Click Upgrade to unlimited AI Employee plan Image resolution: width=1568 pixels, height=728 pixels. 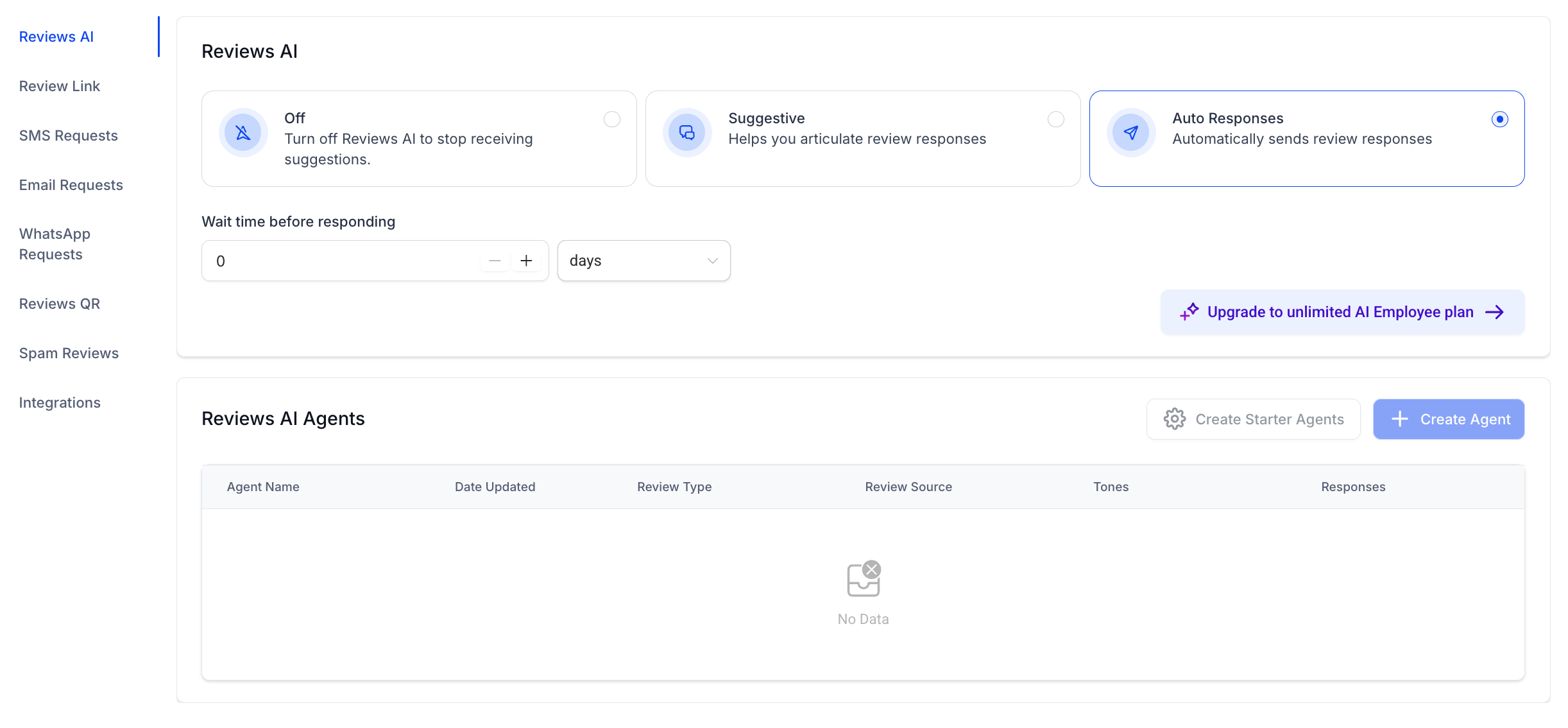pyautogui.click(x=1340, y=312)
